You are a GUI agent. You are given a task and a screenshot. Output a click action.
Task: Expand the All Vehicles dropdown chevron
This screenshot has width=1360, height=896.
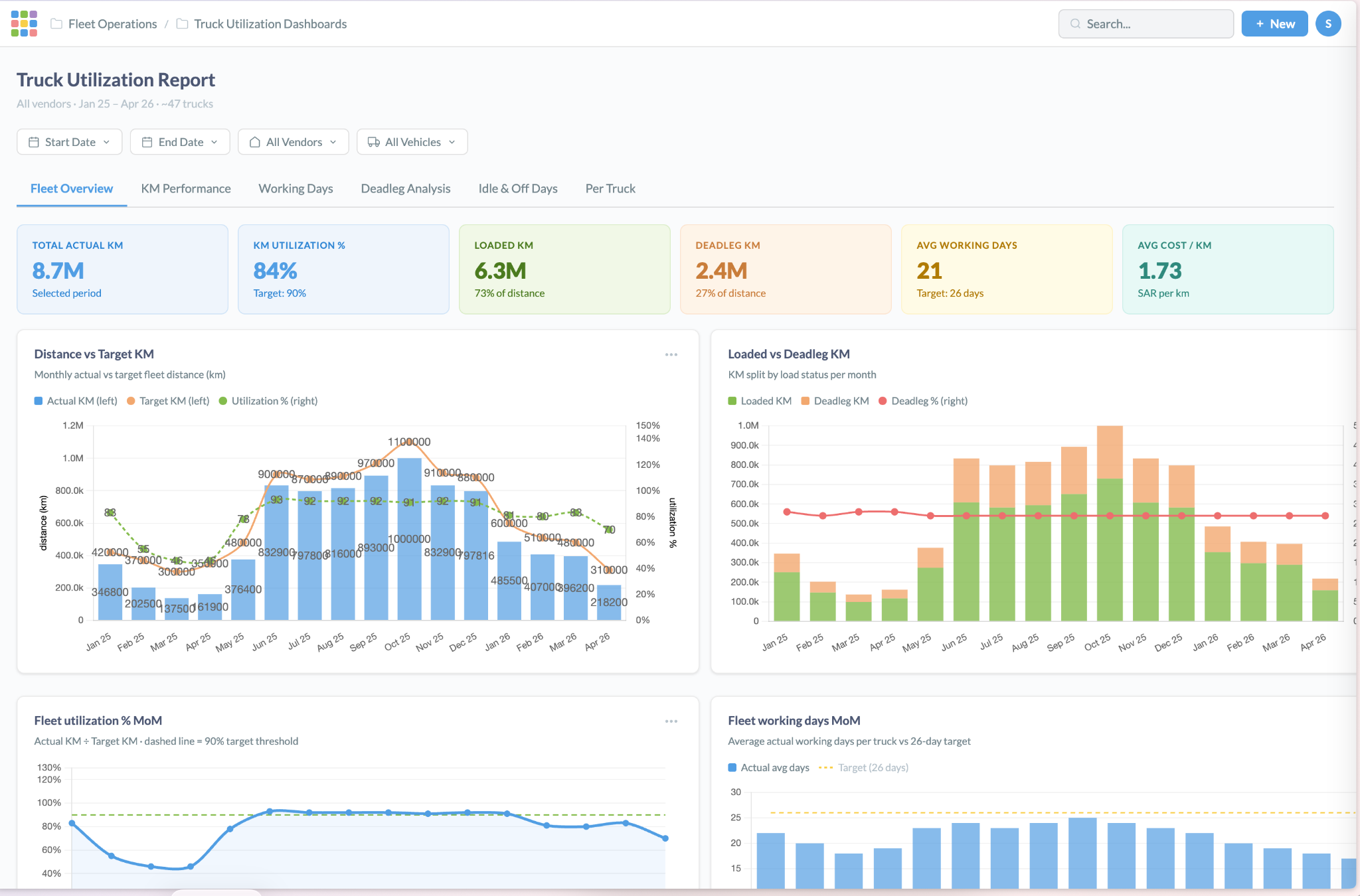(452, 142)
